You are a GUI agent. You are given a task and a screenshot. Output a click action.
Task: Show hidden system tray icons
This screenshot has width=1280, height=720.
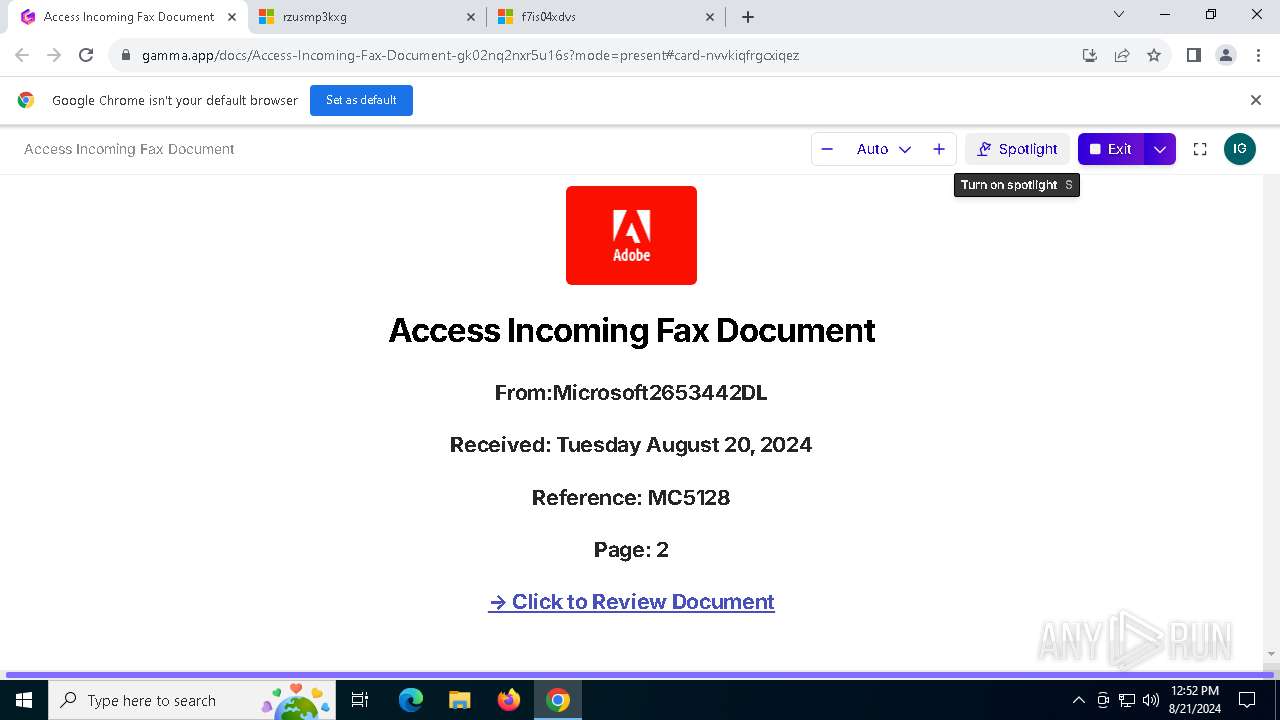click(1078, 700)
